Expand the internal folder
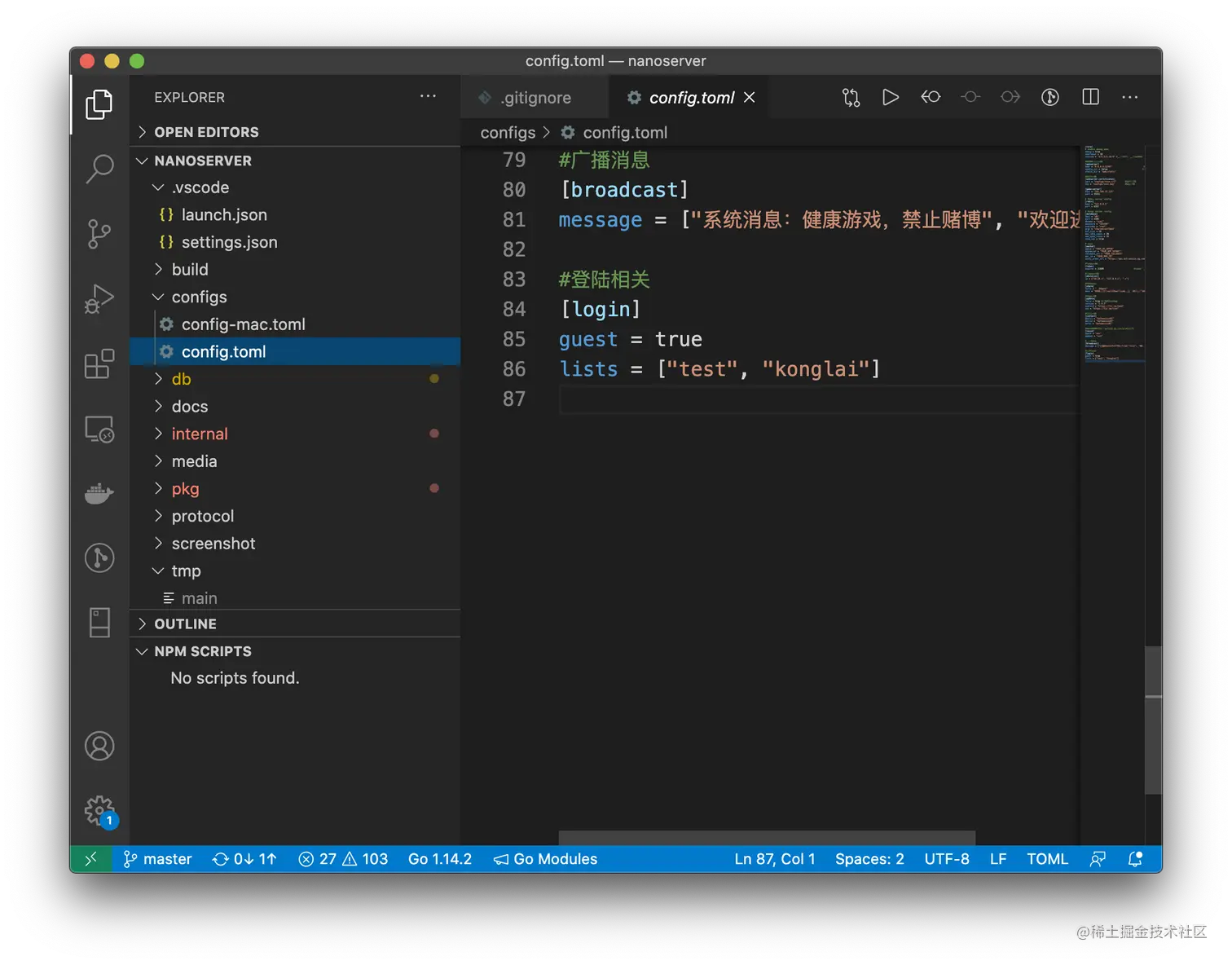Screen dimensions: 1232x965 coord(200,434)
